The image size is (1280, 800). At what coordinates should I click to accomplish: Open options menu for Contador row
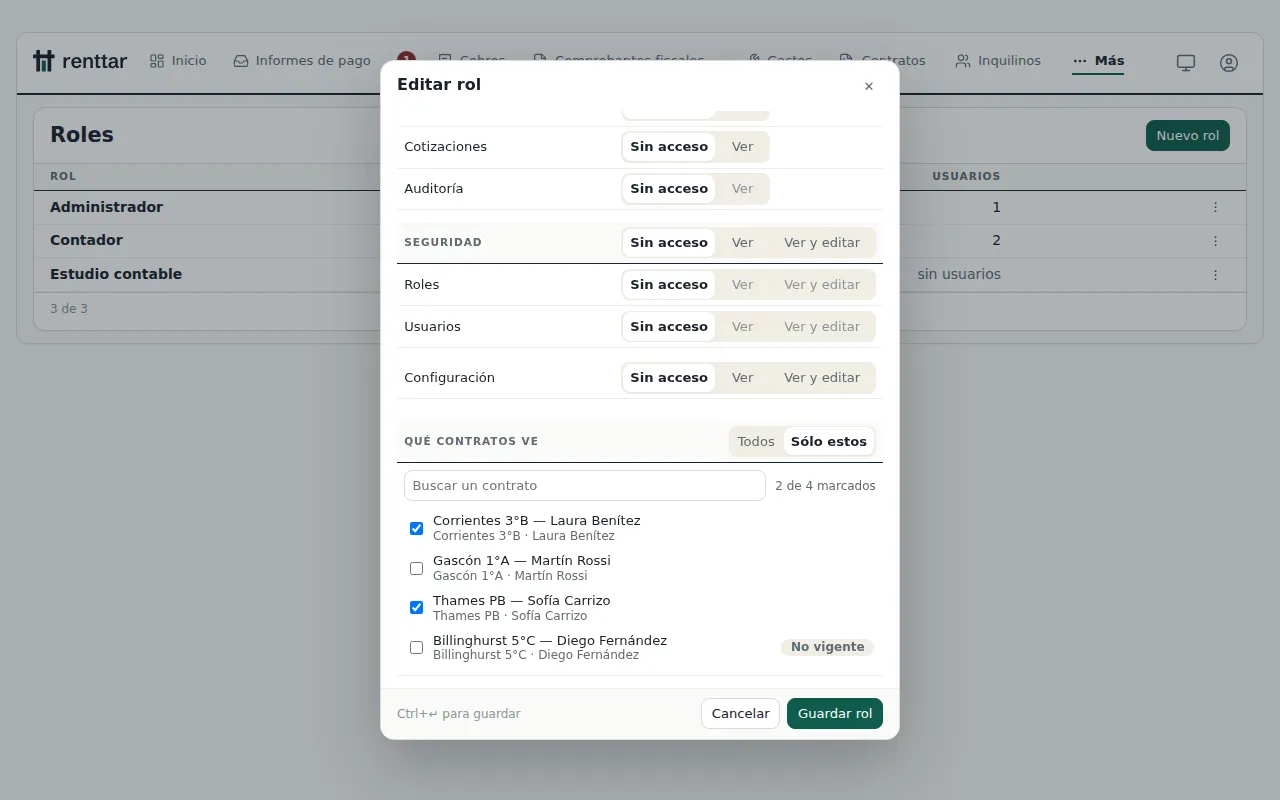coord(1215,241)
